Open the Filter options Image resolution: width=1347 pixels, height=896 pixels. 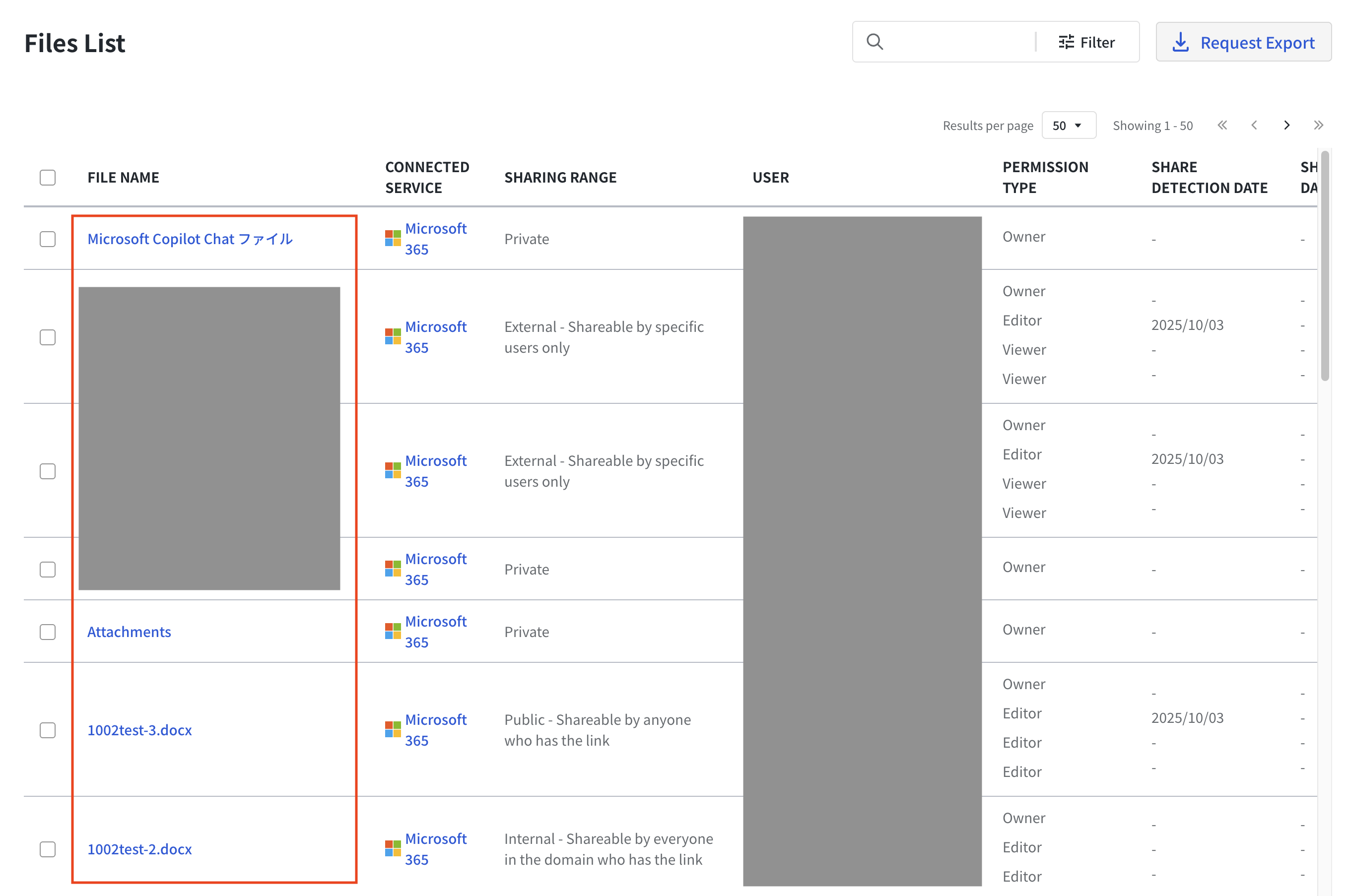tap(1086, 42)
